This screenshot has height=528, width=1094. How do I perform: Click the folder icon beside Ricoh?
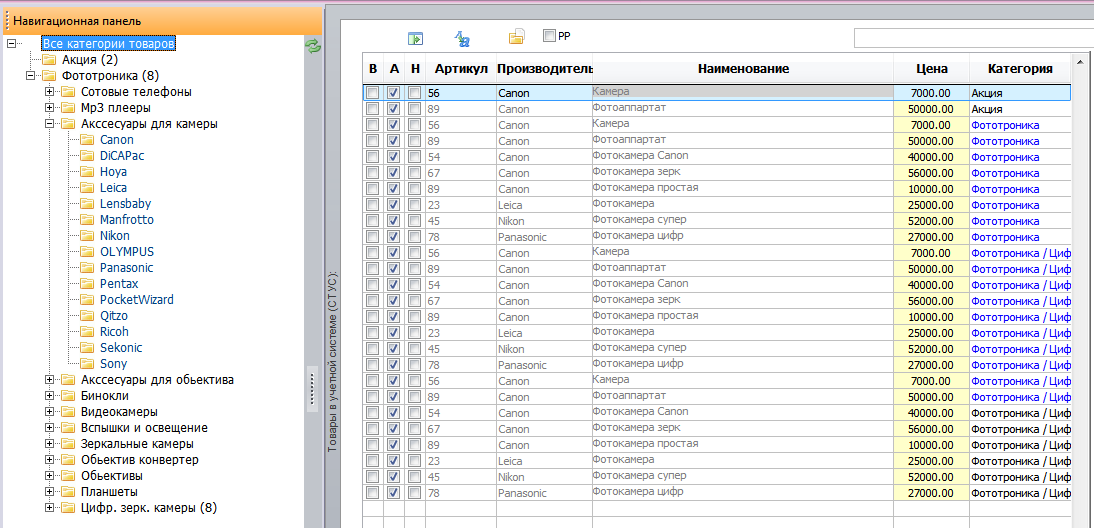point(87,332)
